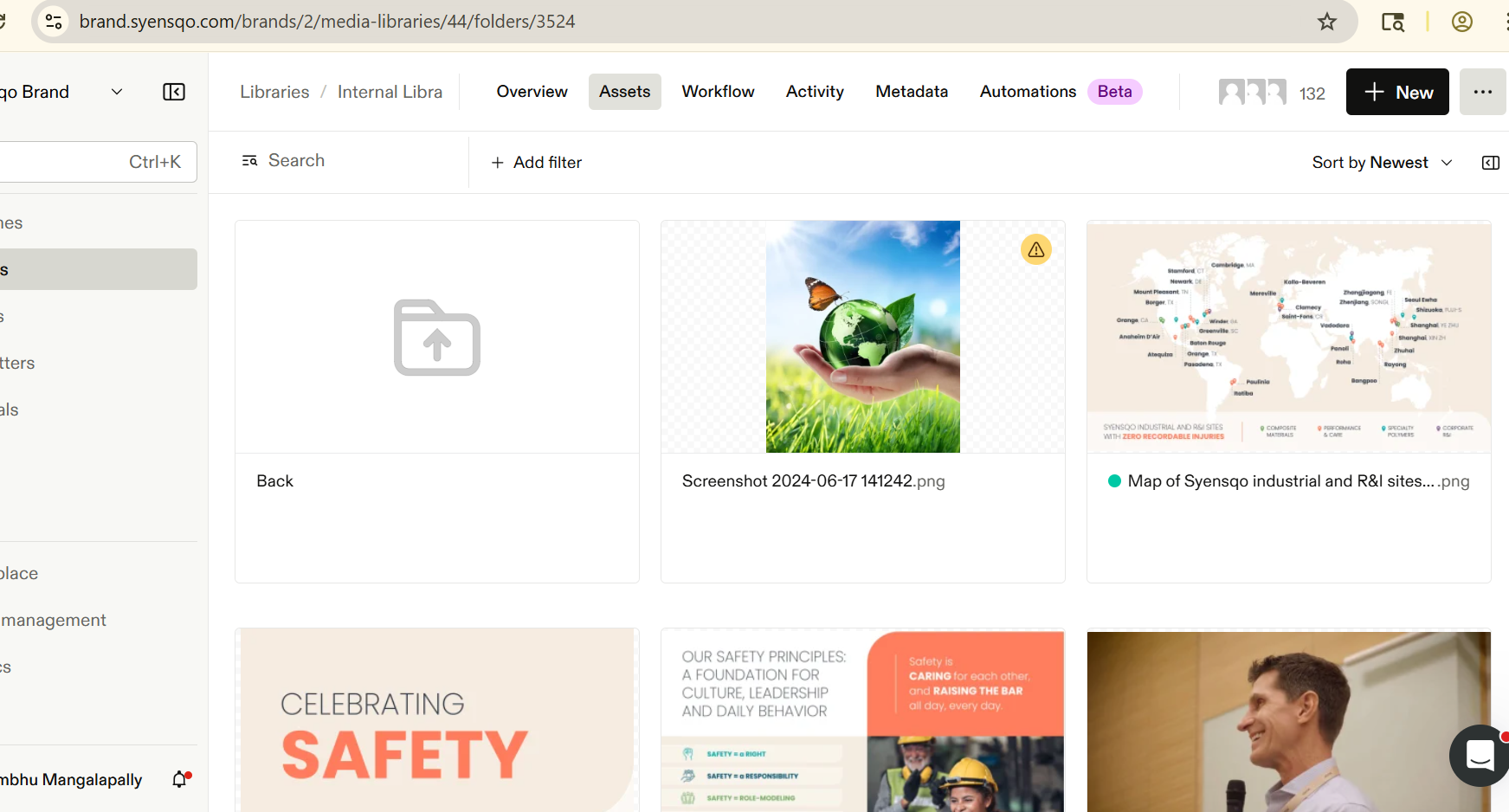Click the Back folder upload icon
The width and height of the screenshot is (1509, 812).
click(436, 338)
